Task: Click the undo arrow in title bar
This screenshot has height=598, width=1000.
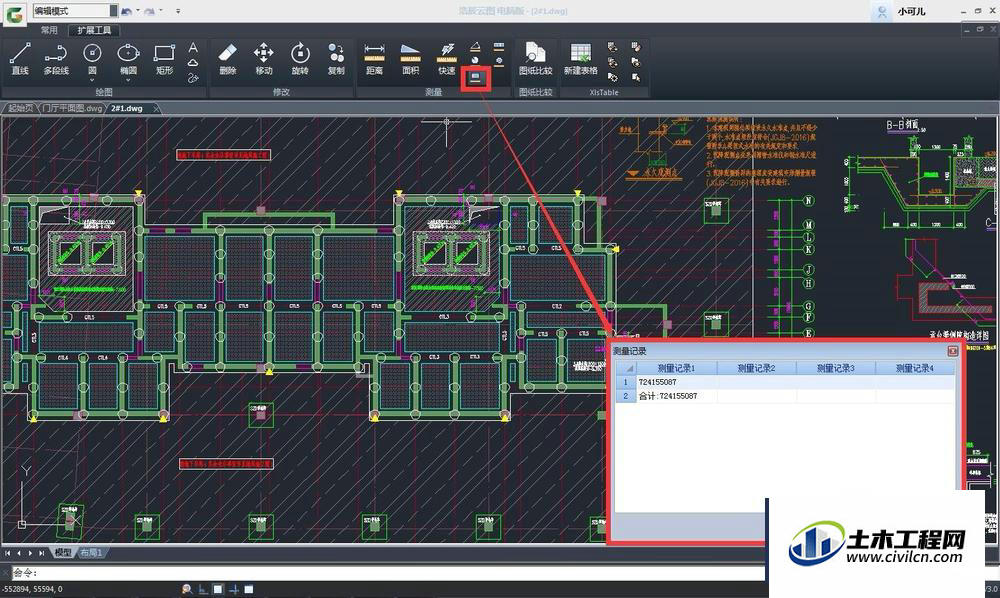Action: click(126, 11)
